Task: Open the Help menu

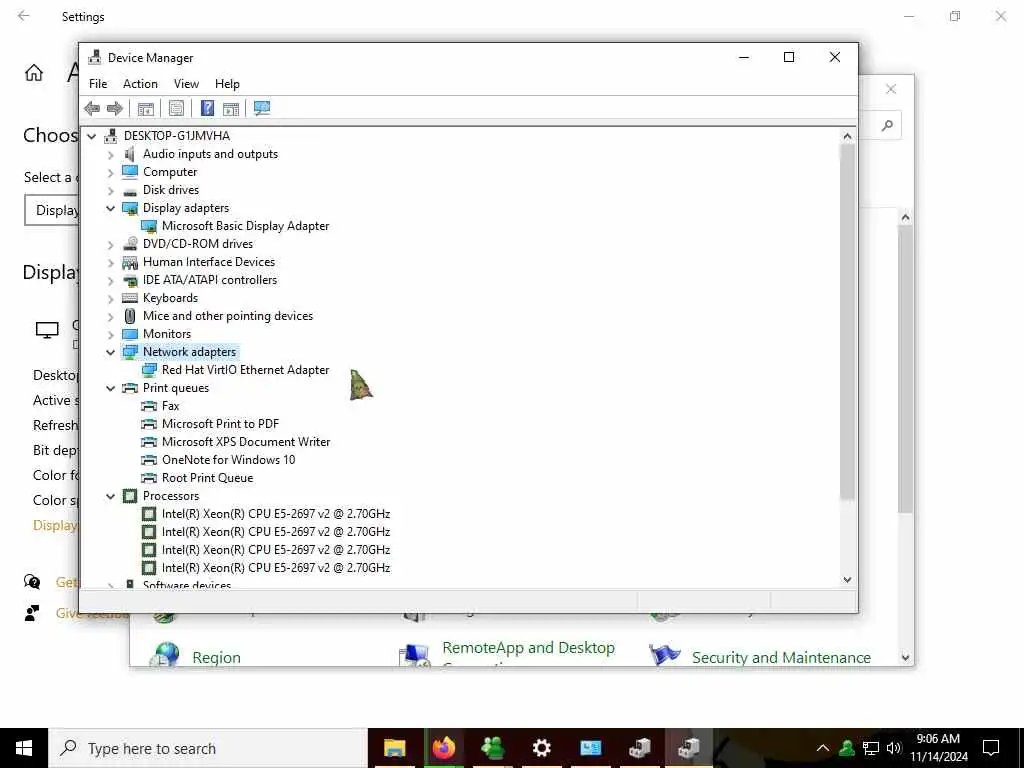Action: point(227,84)
